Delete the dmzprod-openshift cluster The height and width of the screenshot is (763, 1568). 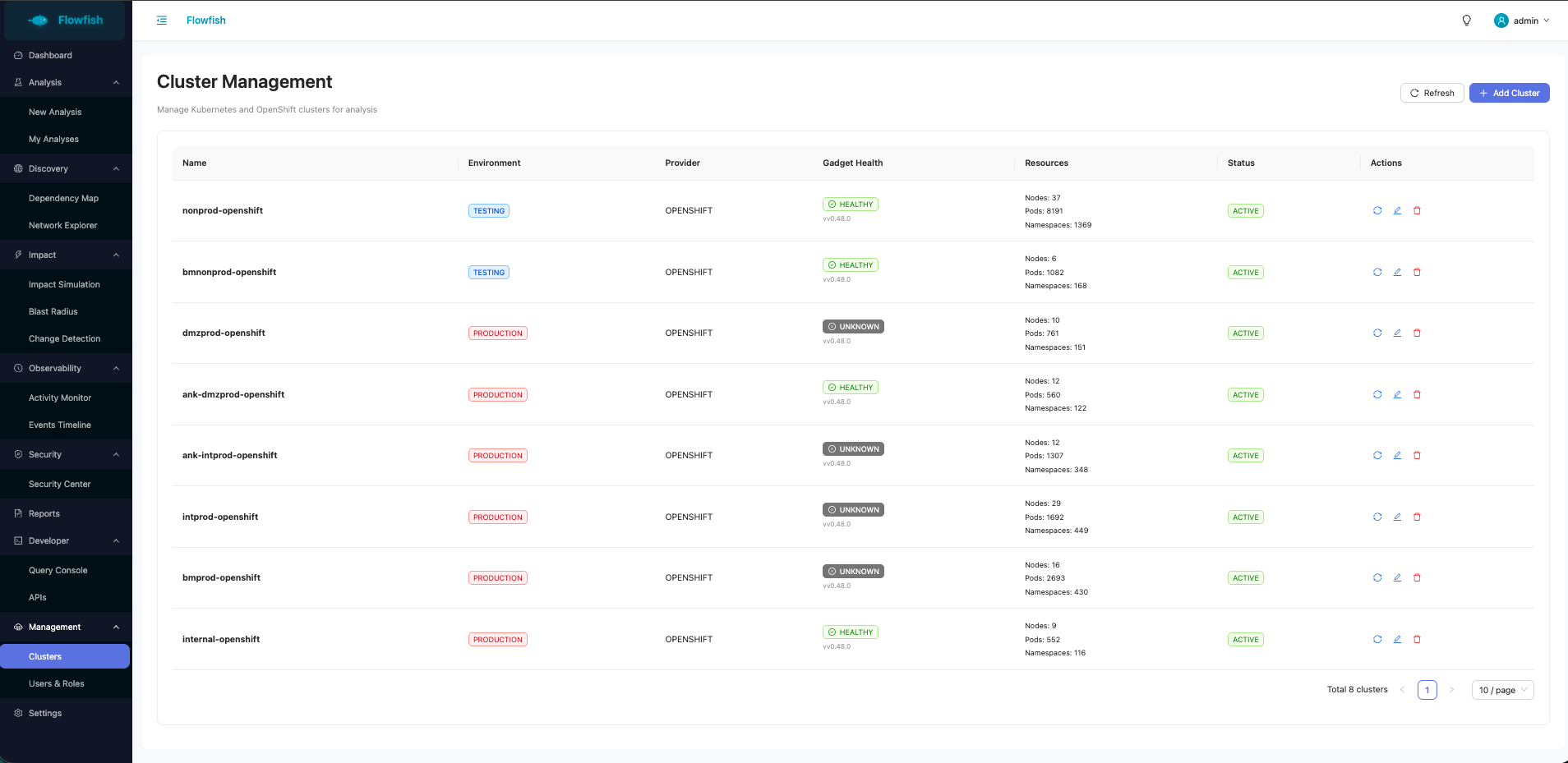click(1417, 333)
